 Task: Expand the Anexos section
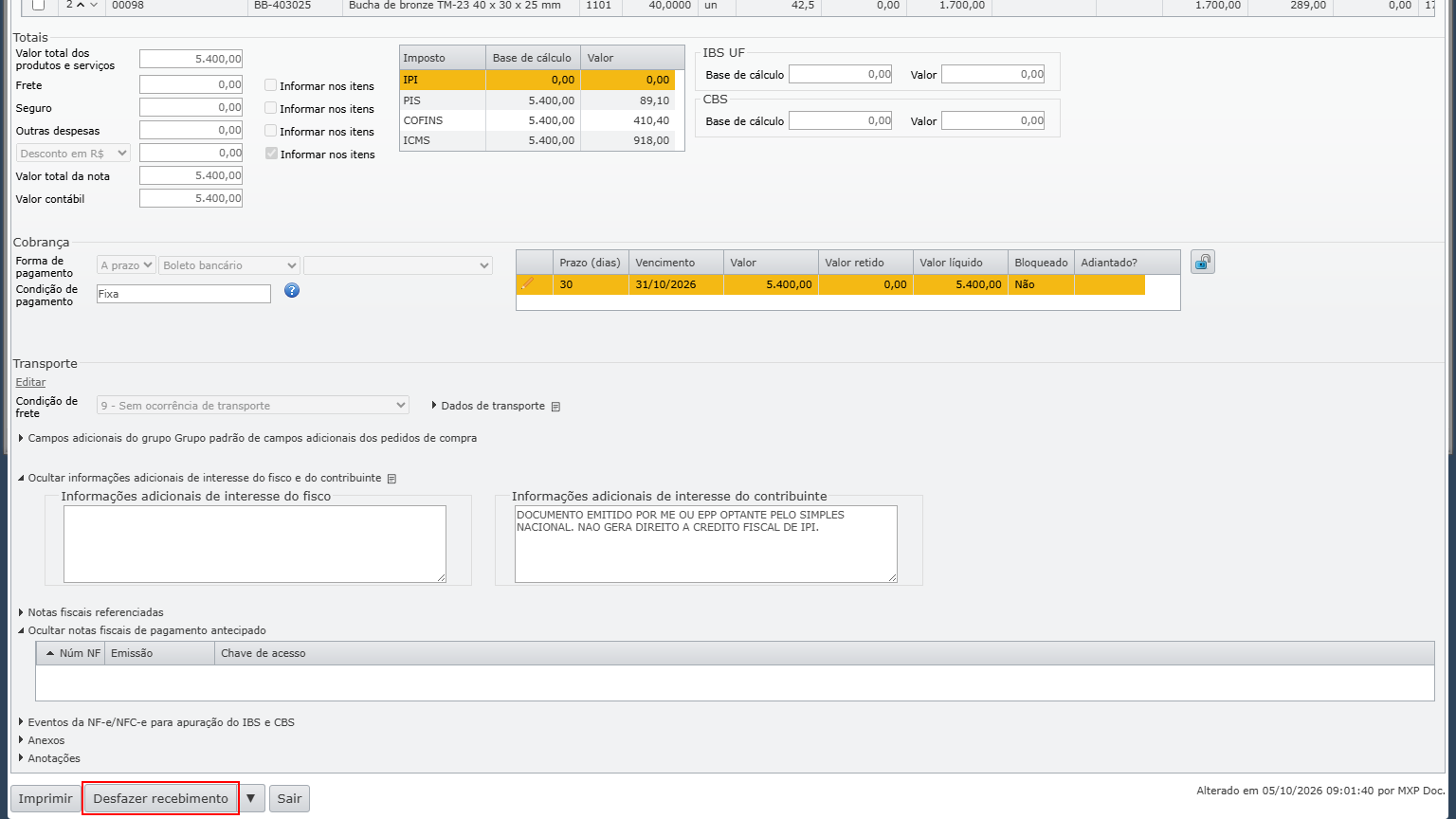41,740
